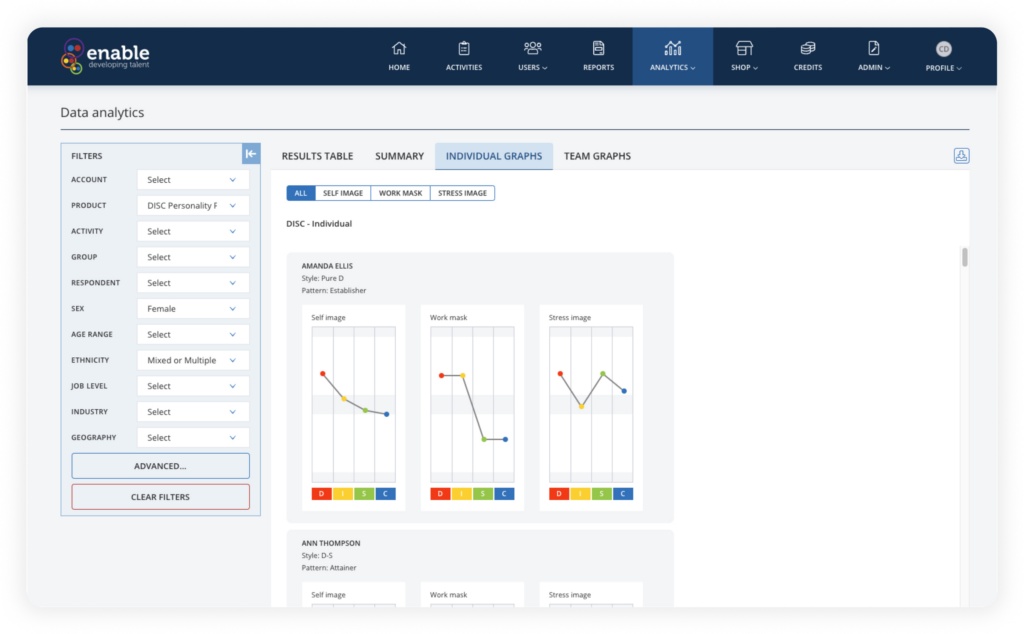Click the 'Pattern: Establisher' text
The width and height of the screenshot is (1024, 634).
click(x=334, y=291)
